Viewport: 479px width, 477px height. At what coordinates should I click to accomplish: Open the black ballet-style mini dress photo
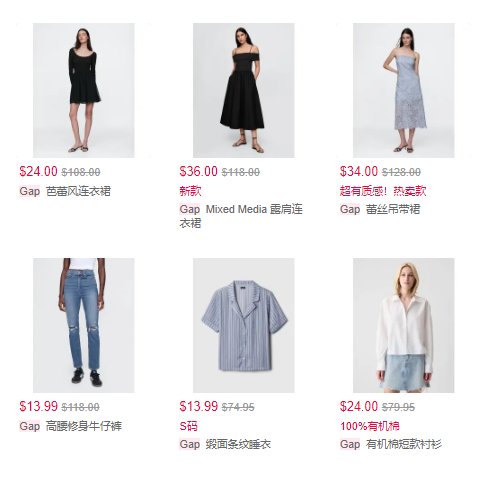pos(84,90)
